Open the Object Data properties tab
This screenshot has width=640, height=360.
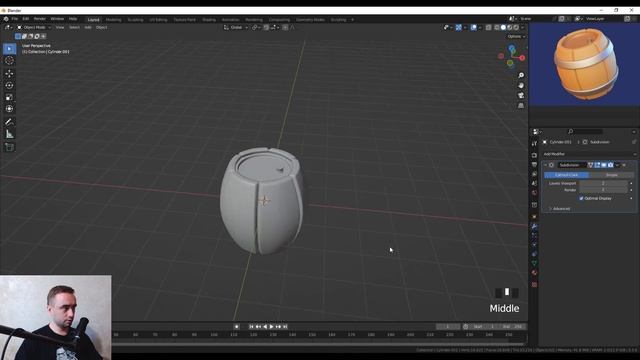coord(534,263)
